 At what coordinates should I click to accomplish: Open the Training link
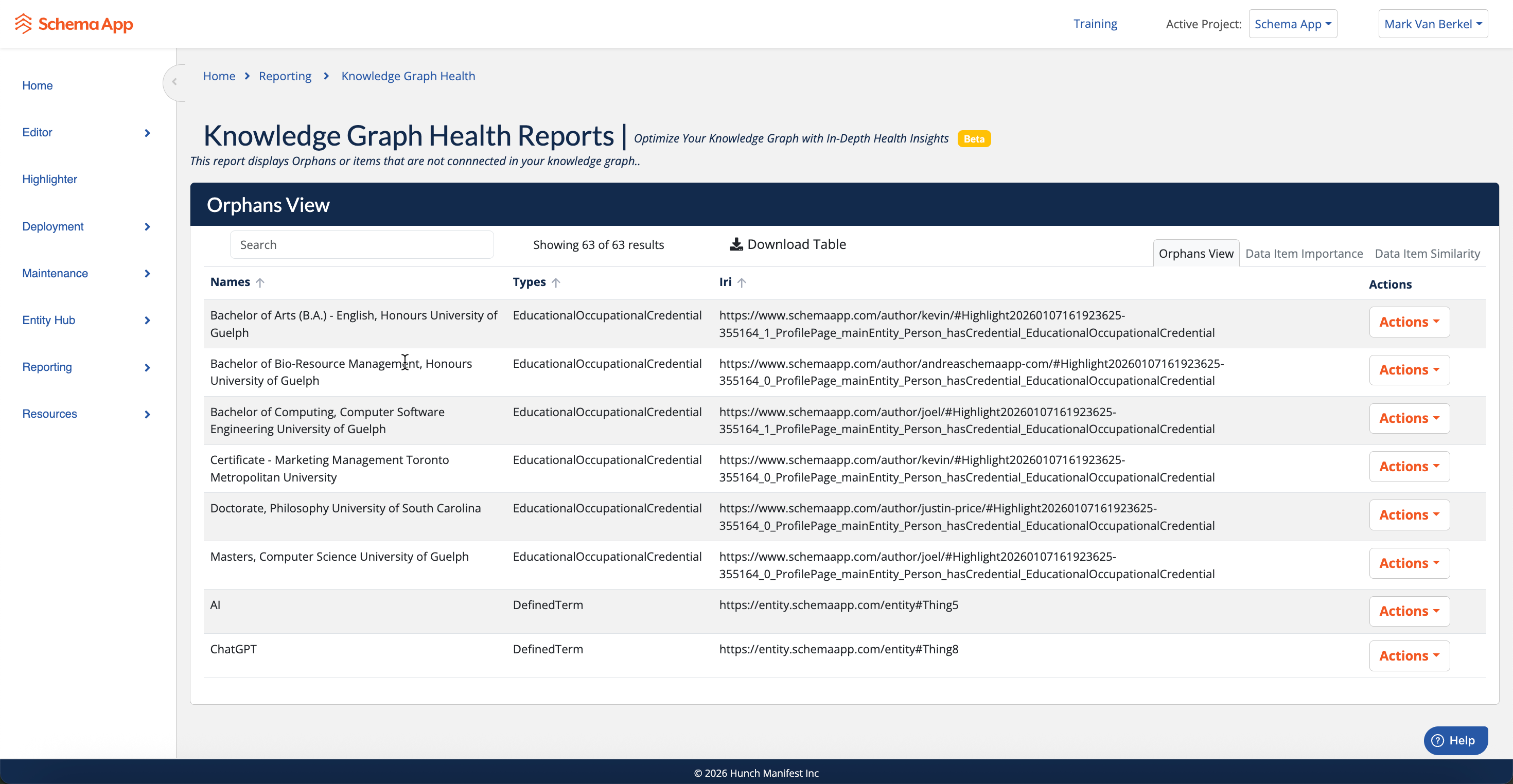coord(1095,24)
